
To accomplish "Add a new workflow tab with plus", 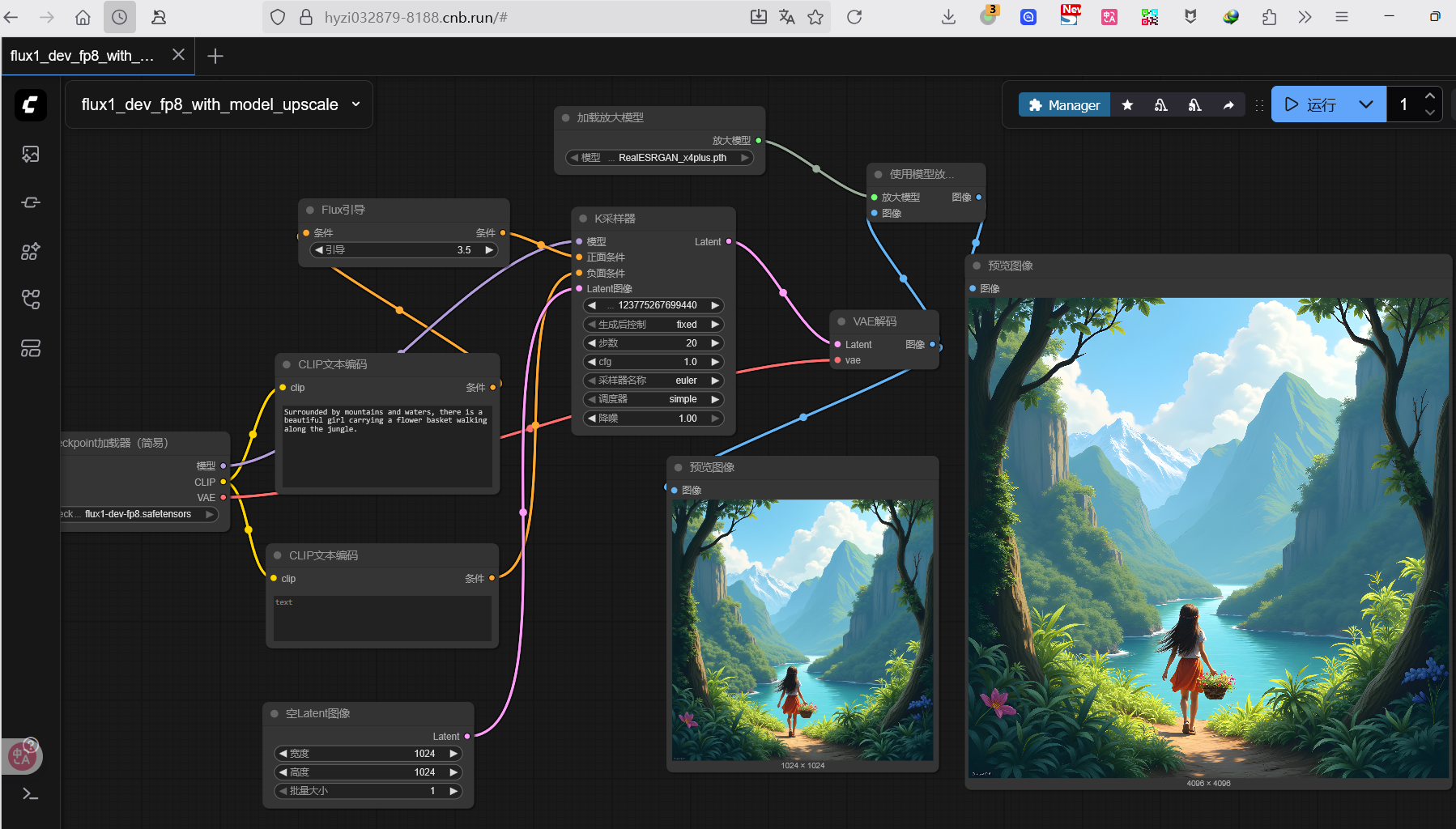I will click(215, 56).
